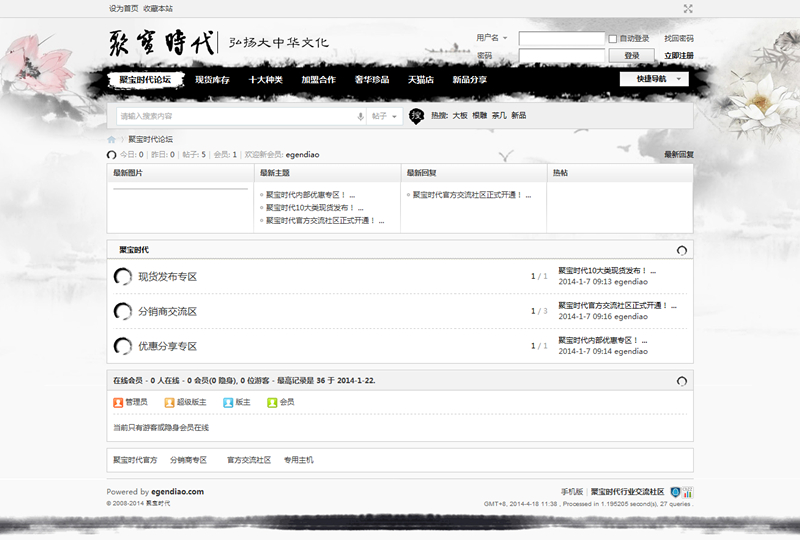This screenshot has width=800, height=540.
Task: Expand the 帖子 search type dropdown
Action: click(x=385, y=116)
